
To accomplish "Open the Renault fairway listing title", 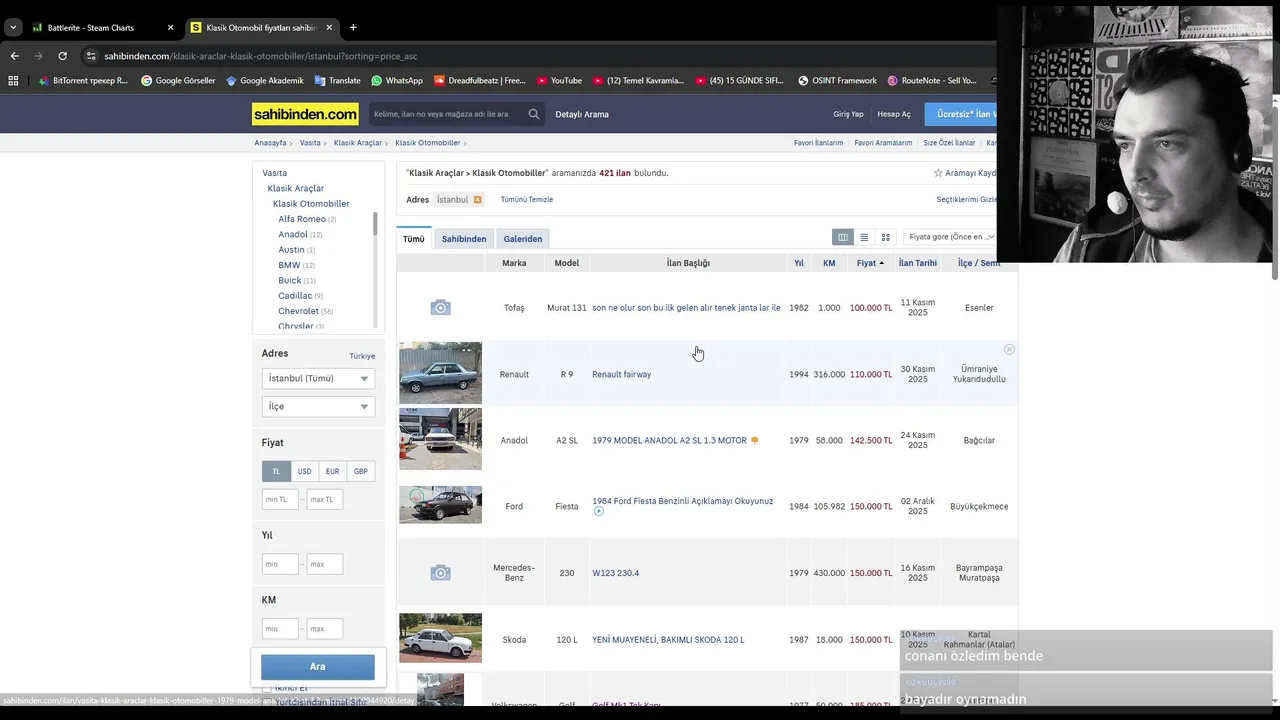I will [x=621, y=374].
